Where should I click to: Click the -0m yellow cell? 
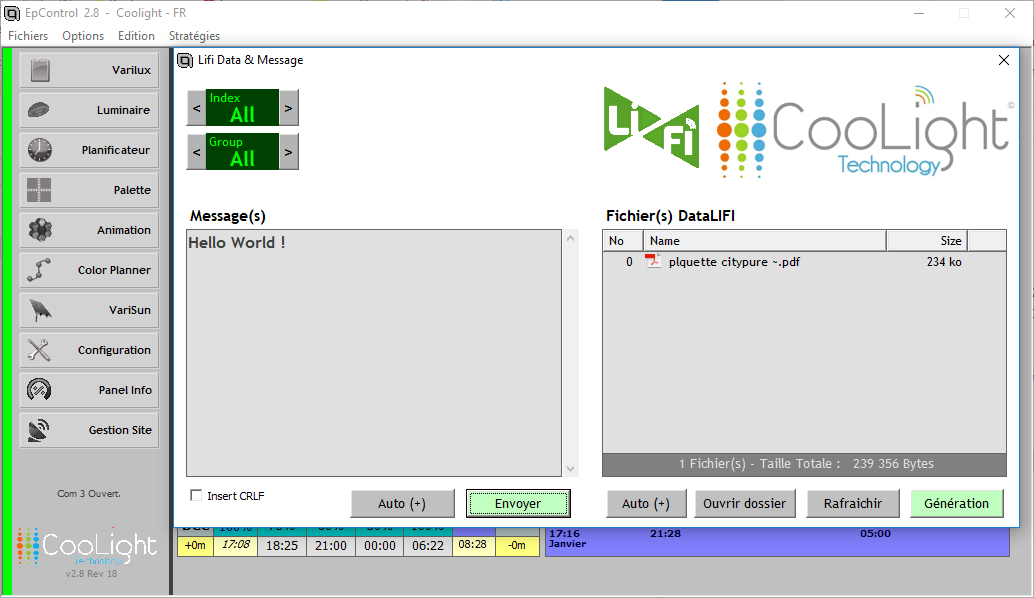point(517,545)
